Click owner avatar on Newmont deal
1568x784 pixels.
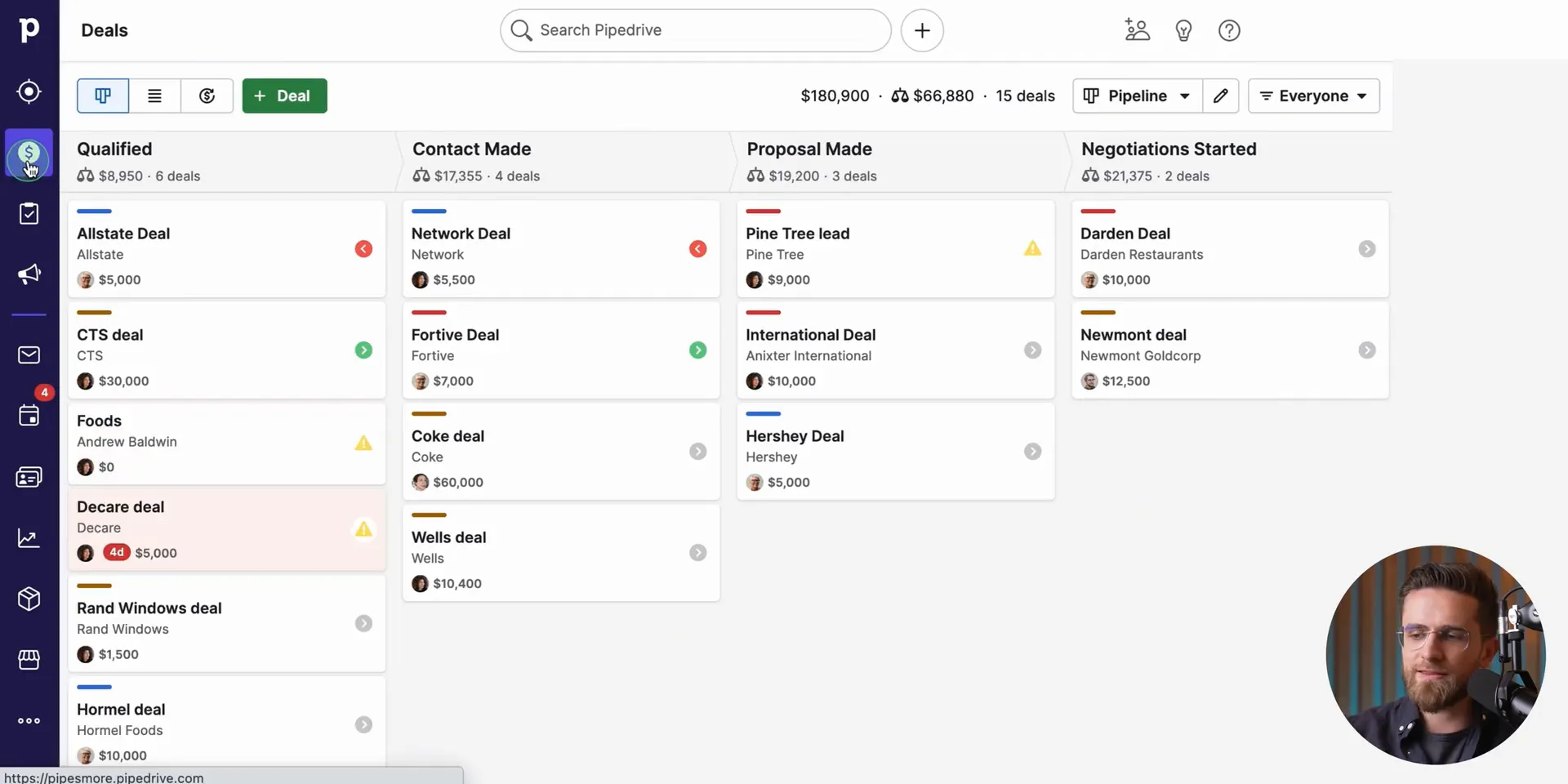(1089, 381)
